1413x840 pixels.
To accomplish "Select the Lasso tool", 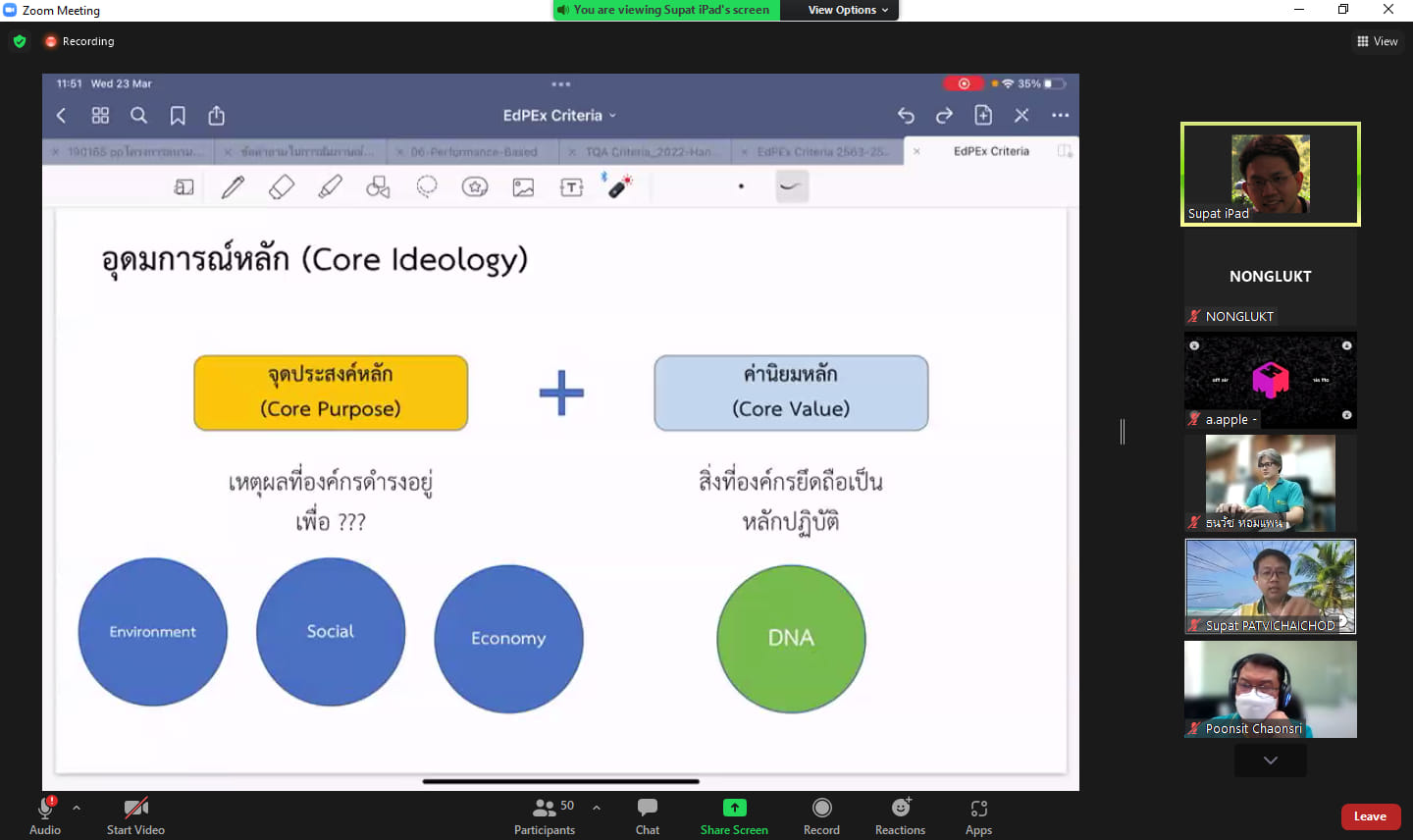I will click(427, 186).
